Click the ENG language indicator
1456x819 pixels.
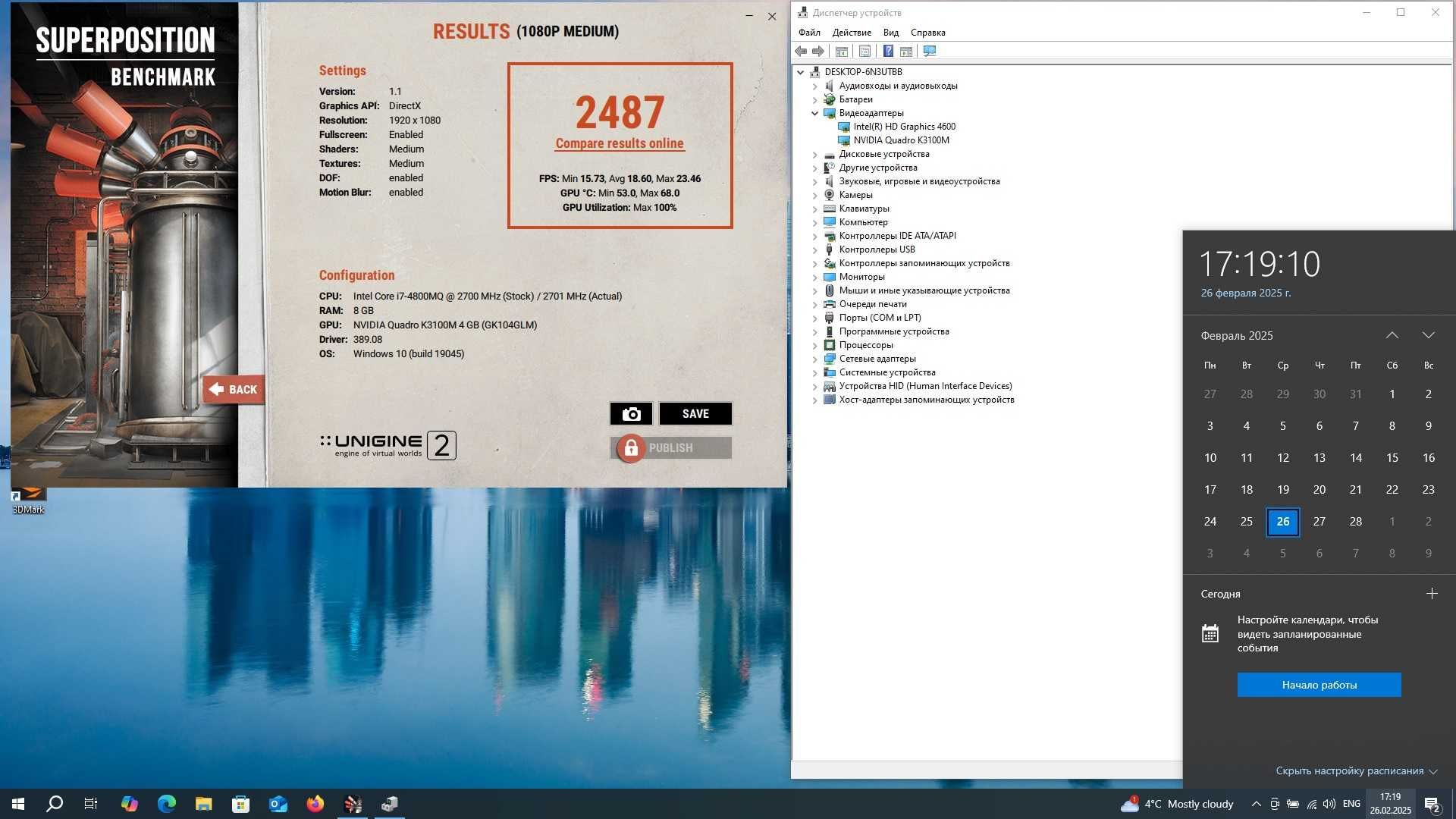tap(1351, 804)
